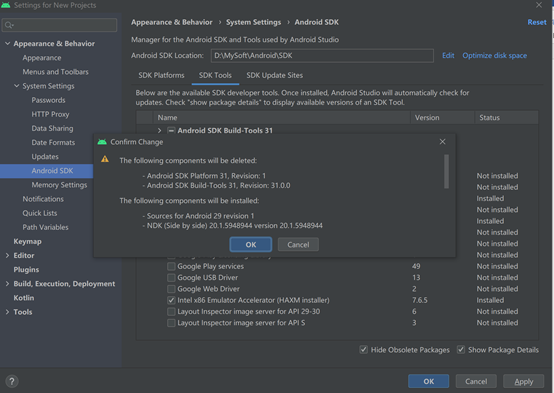Click System Settings in breadcrumb
554x393 pixels.
pyautogui.click(x=253, y=22)
